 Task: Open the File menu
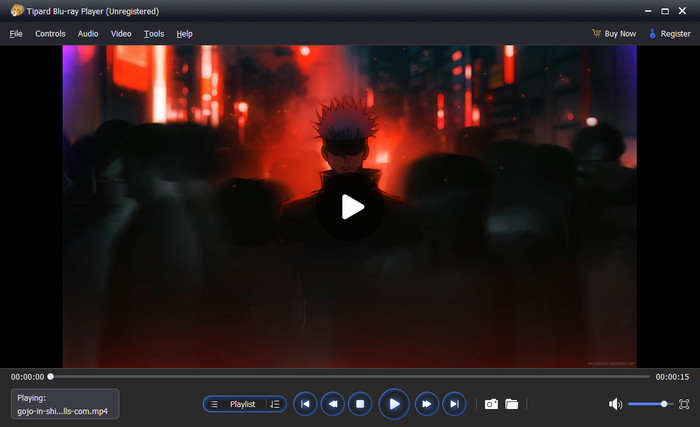pos(16,33)
